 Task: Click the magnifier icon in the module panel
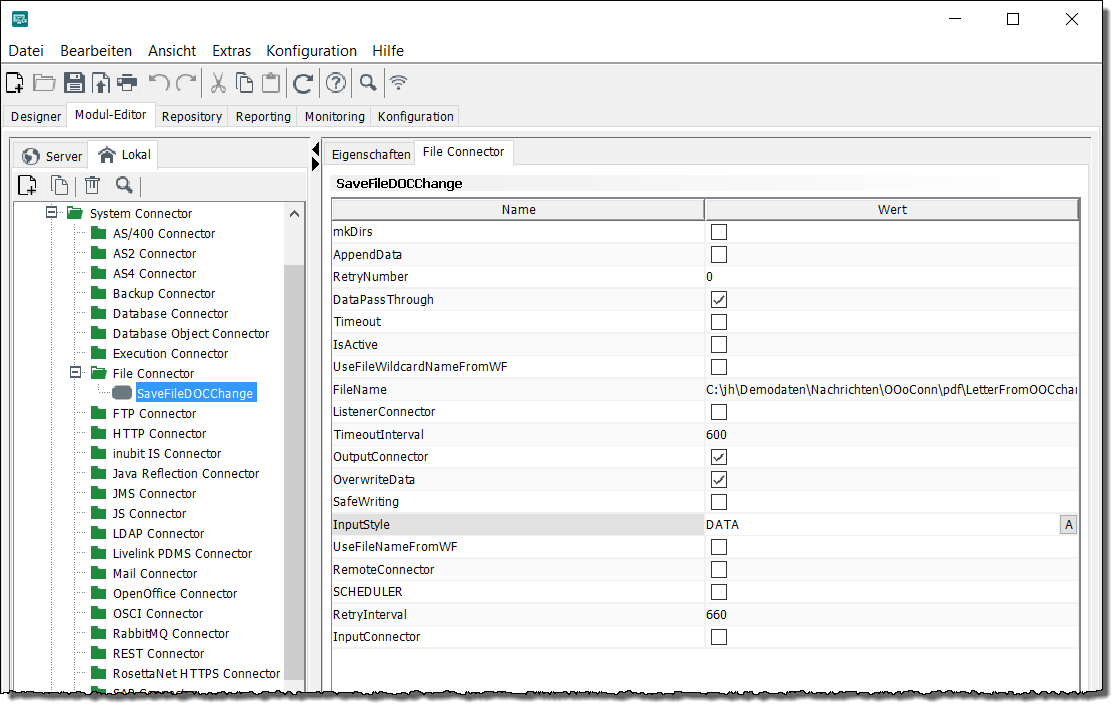point(124,185)
